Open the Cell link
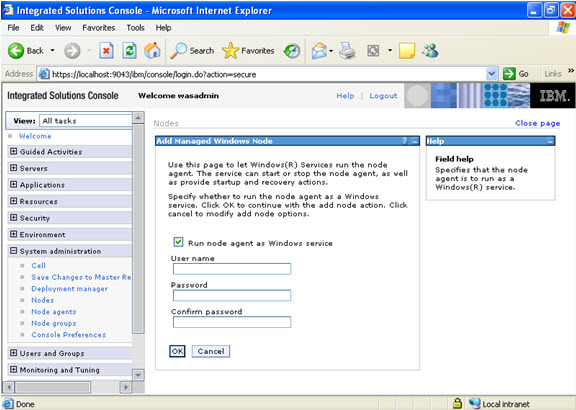The height and width of the screenshot is (410, 576). [38, 265]
